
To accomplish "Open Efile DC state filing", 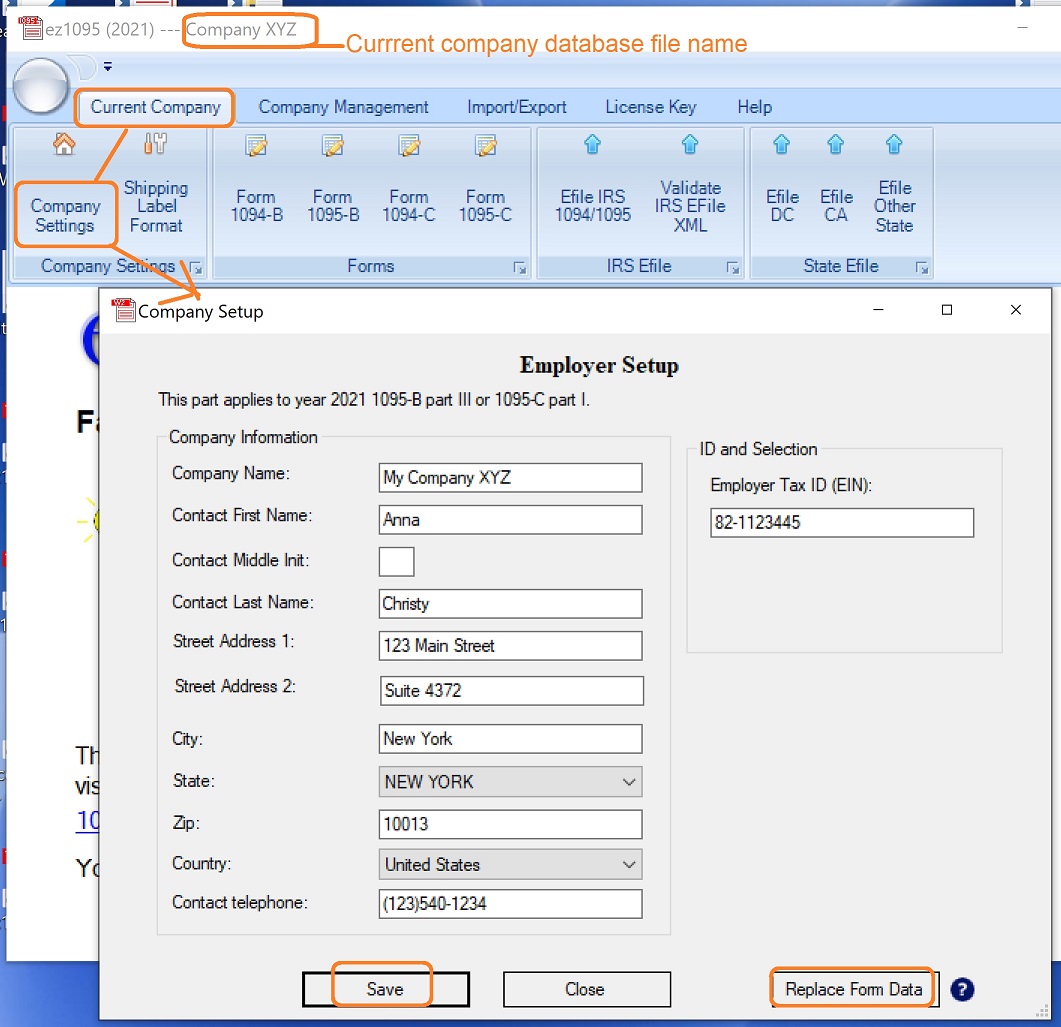I will (x=781, y=190).
